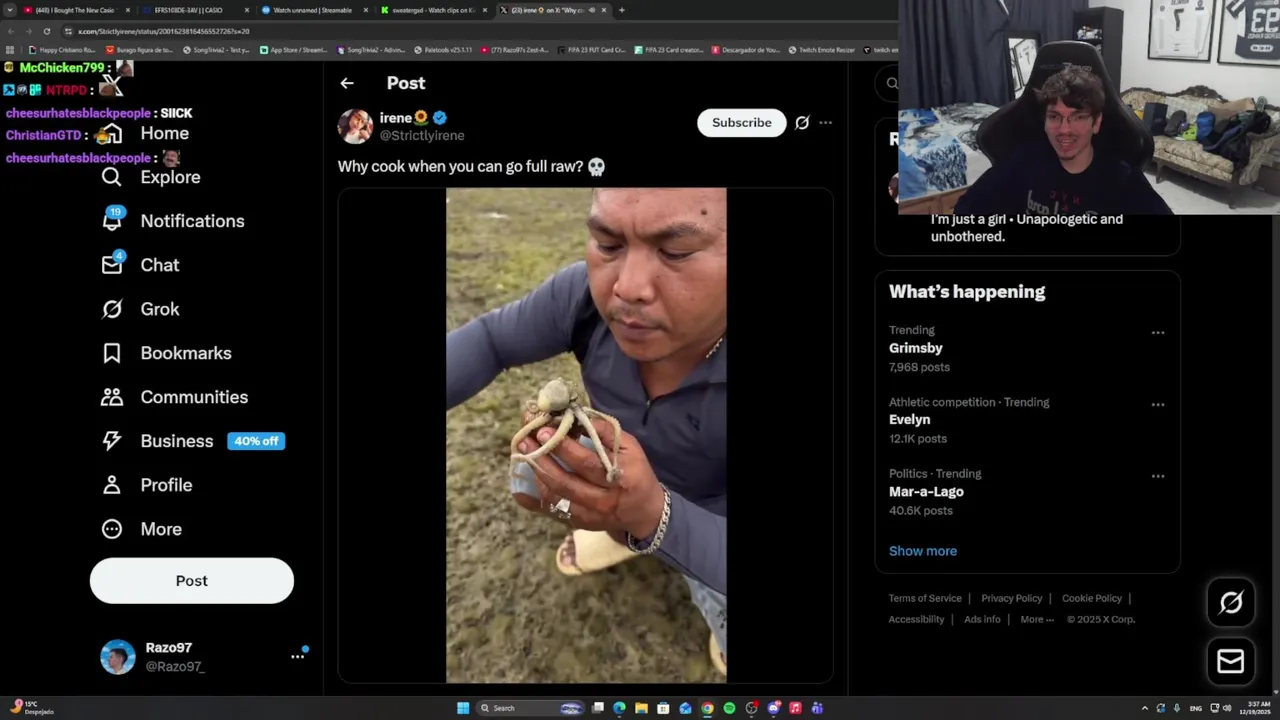Switch to the sweatergxd Kick clips tab
The image size is (1280, 720).
click(x=432, y=10)
